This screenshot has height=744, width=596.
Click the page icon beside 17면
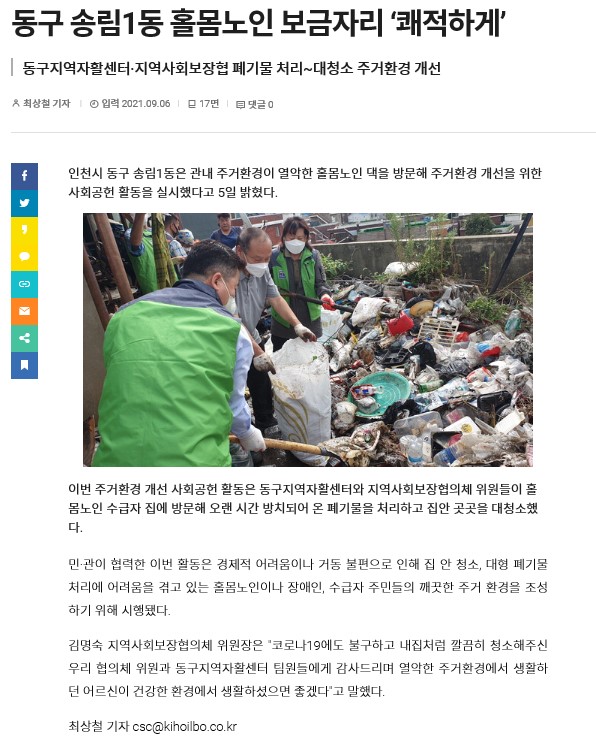pyautogui.click(x=192, y=104)
